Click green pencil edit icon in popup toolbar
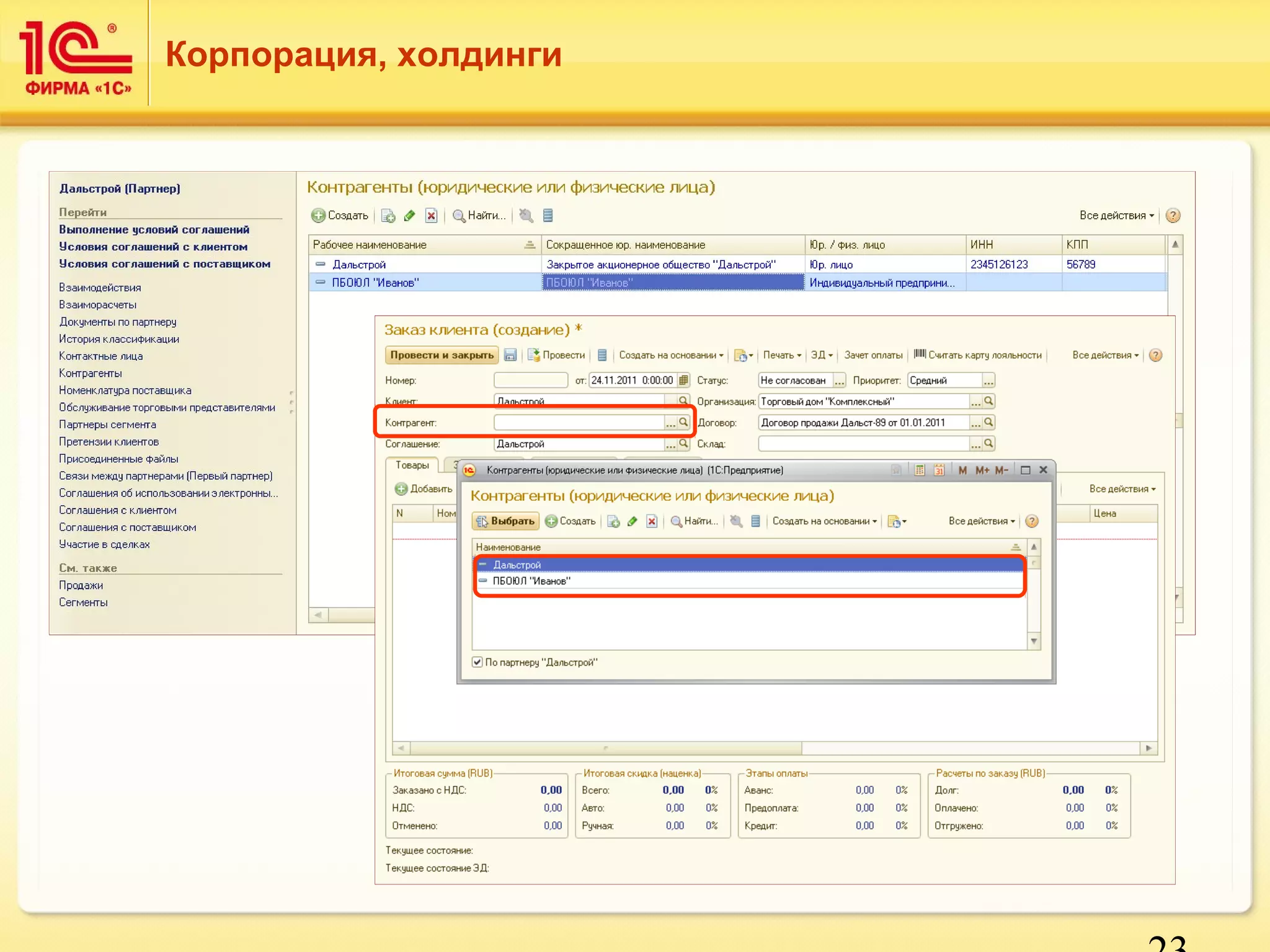 click(x=633, y=521)
